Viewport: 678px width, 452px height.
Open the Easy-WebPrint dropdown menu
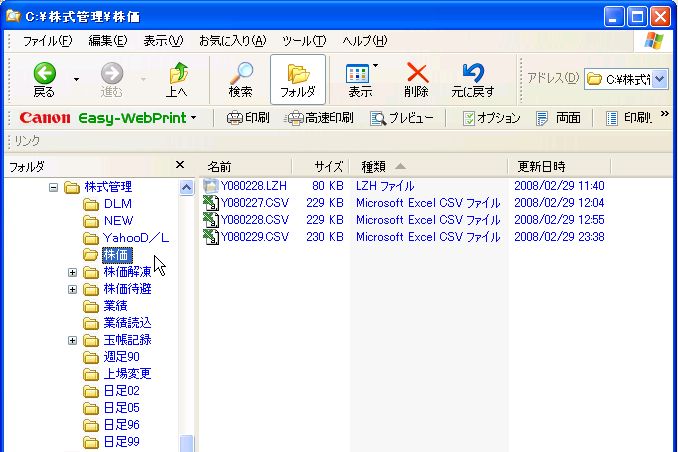pos(193,118)
